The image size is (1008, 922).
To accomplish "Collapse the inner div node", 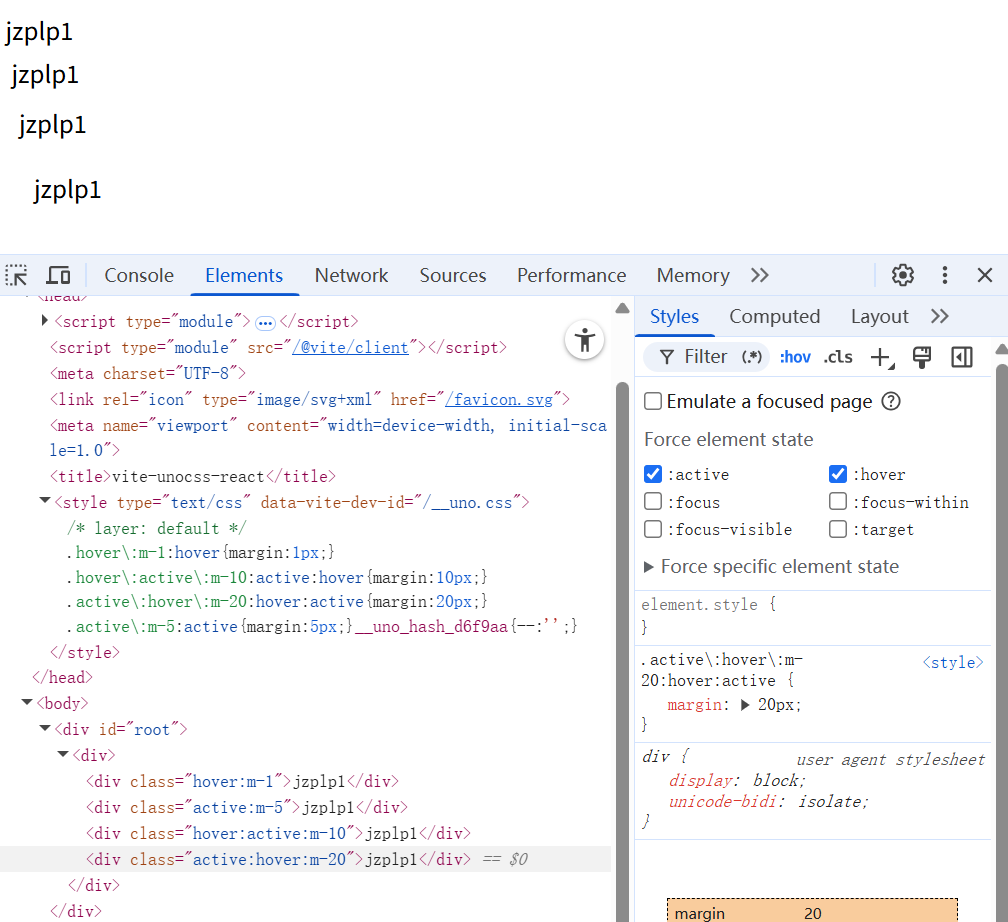I will (62, 754).
